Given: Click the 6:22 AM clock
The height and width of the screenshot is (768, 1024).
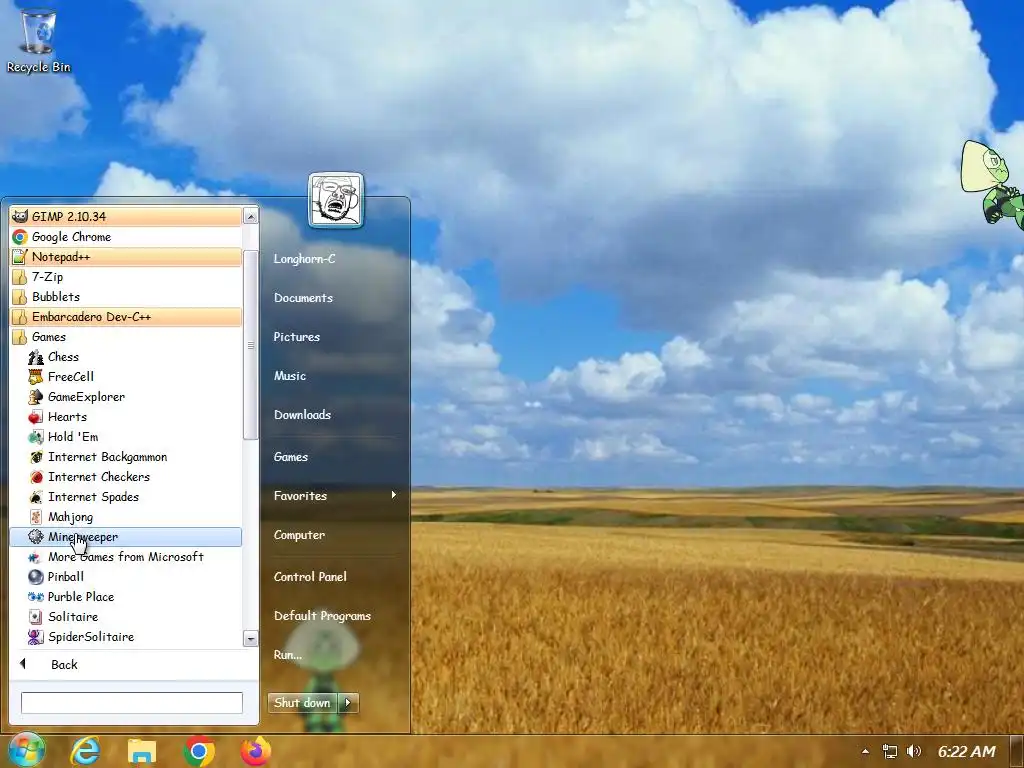Looking at the screenshot, I should pyautogui.click(x=967, y=752).
